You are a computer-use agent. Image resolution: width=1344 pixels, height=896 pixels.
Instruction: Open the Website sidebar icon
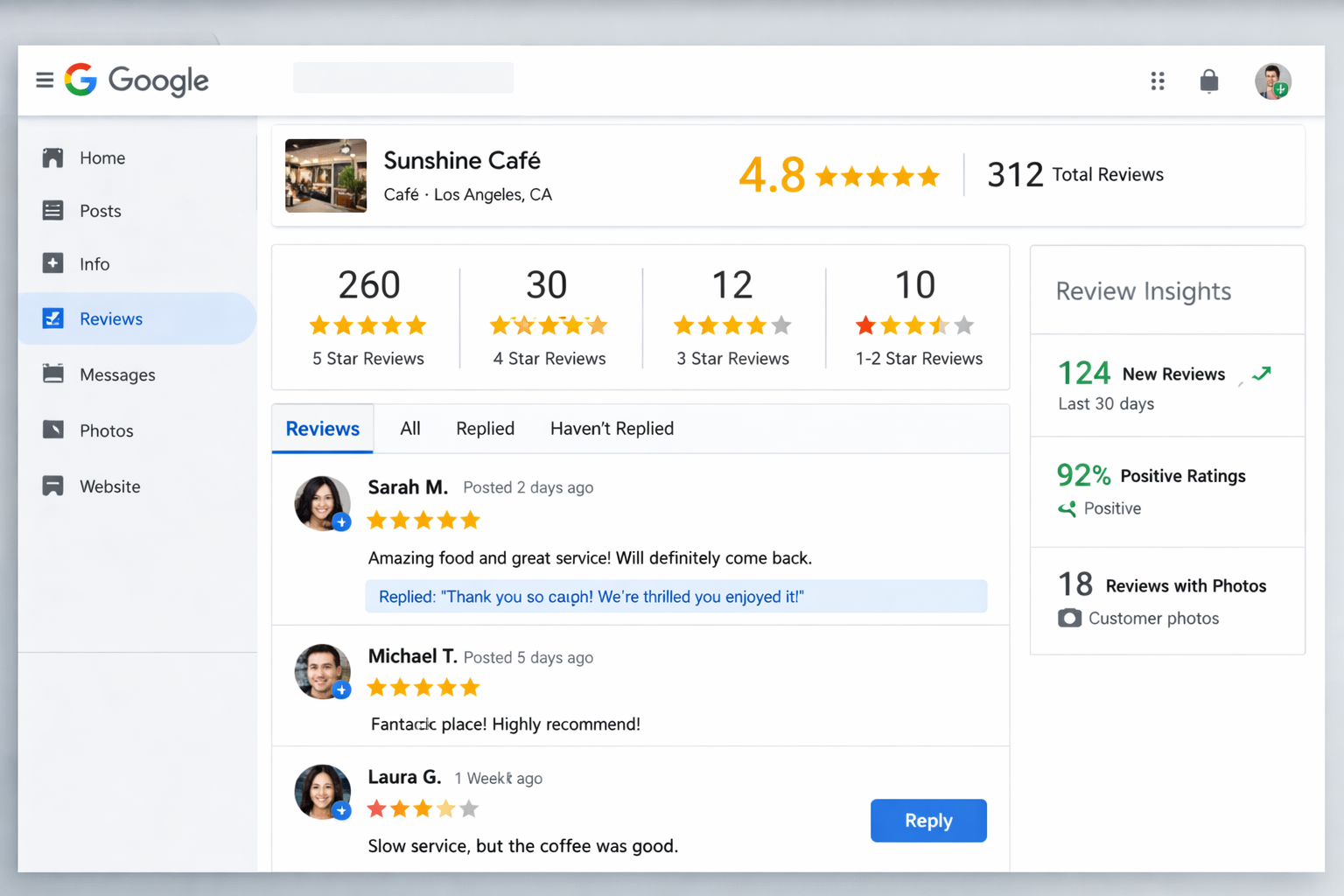[x=53, y=486]
